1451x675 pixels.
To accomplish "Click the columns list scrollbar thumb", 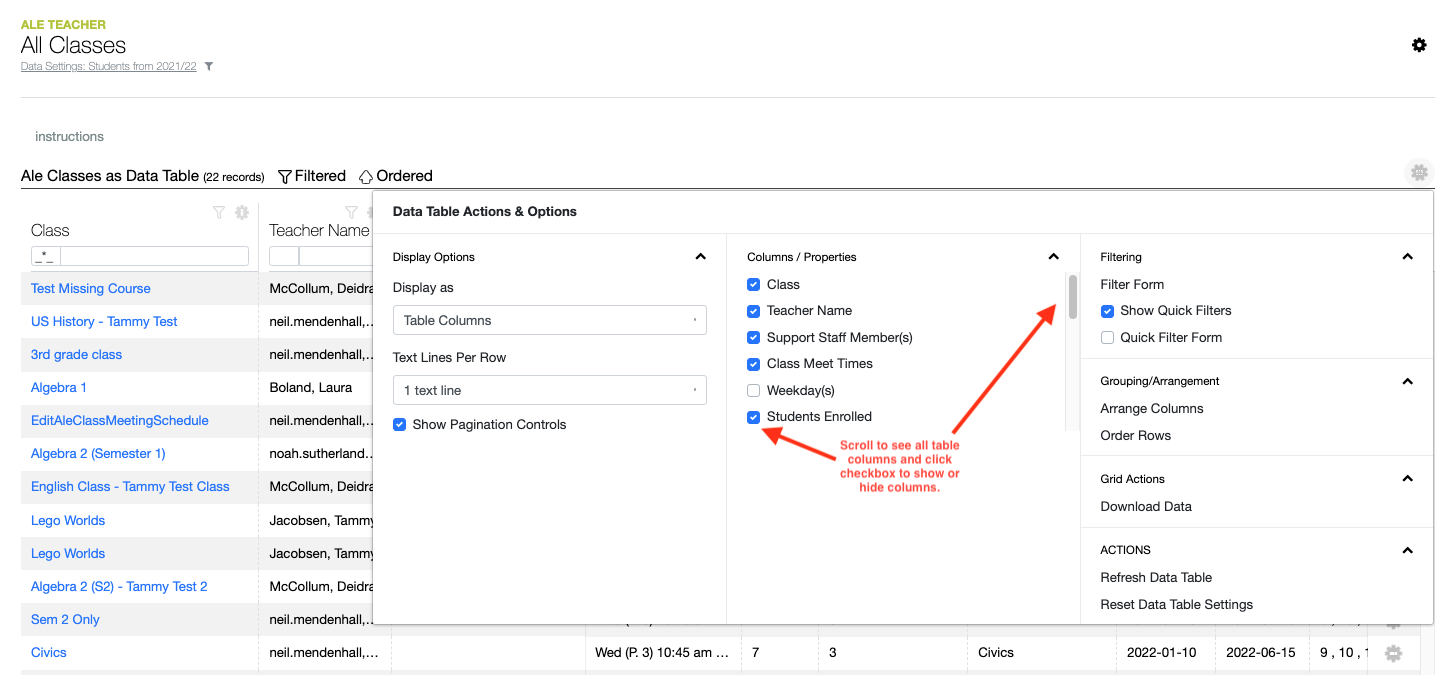I will click(x=1072, y=296).
